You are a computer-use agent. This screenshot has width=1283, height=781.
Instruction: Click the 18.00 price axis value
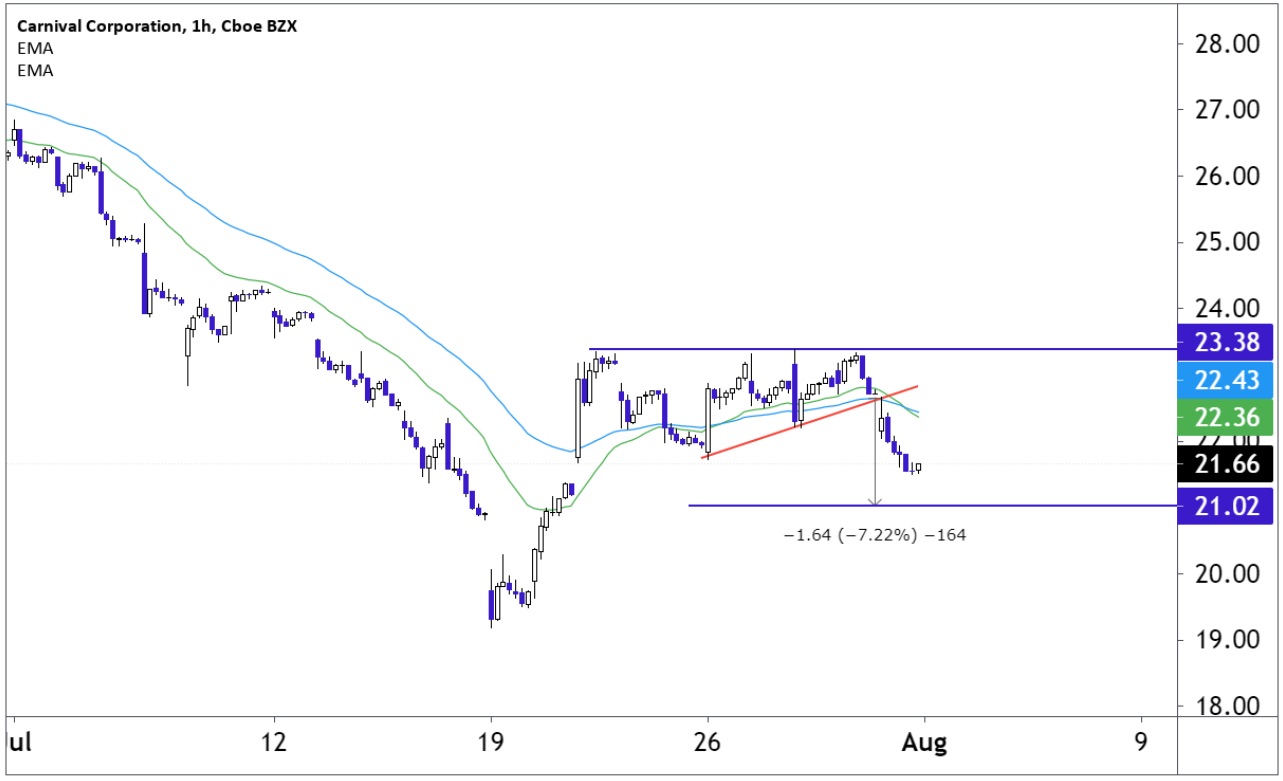(x=1225, y=705)
